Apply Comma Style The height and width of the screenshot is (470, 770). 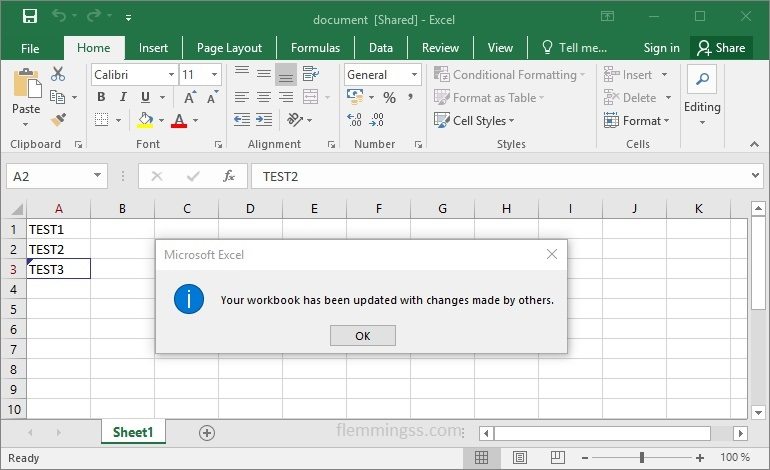click(410, 97)
